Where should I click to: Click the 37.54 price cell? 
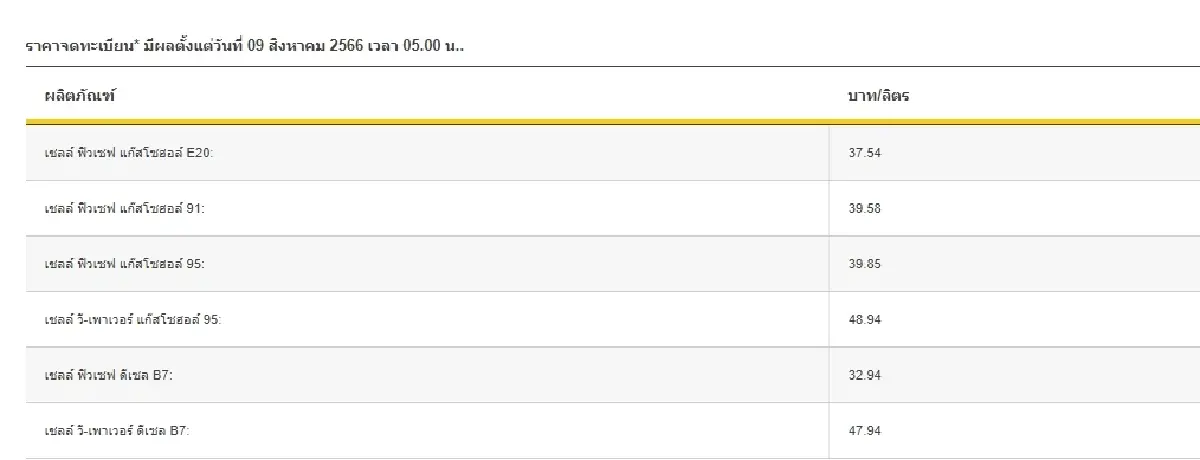(x=864, y=153)
